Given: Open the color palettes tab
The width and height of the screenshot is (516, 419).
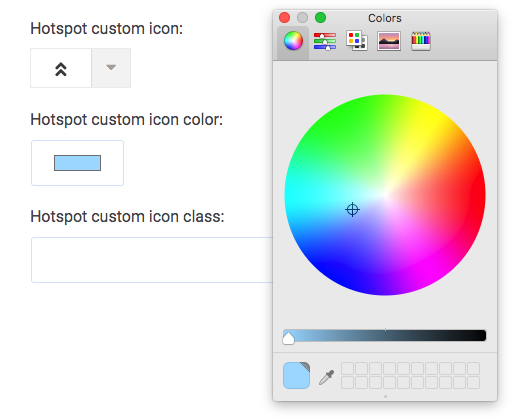Looking at the screenshot, I should point(357,41).
